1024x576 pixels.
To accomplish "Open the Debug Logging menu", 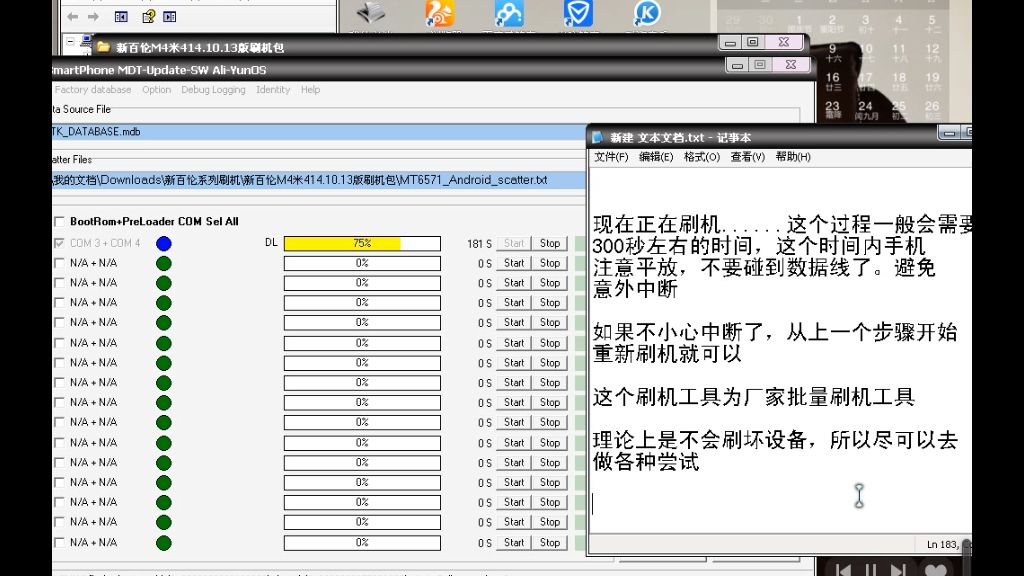I will point(214,89).
